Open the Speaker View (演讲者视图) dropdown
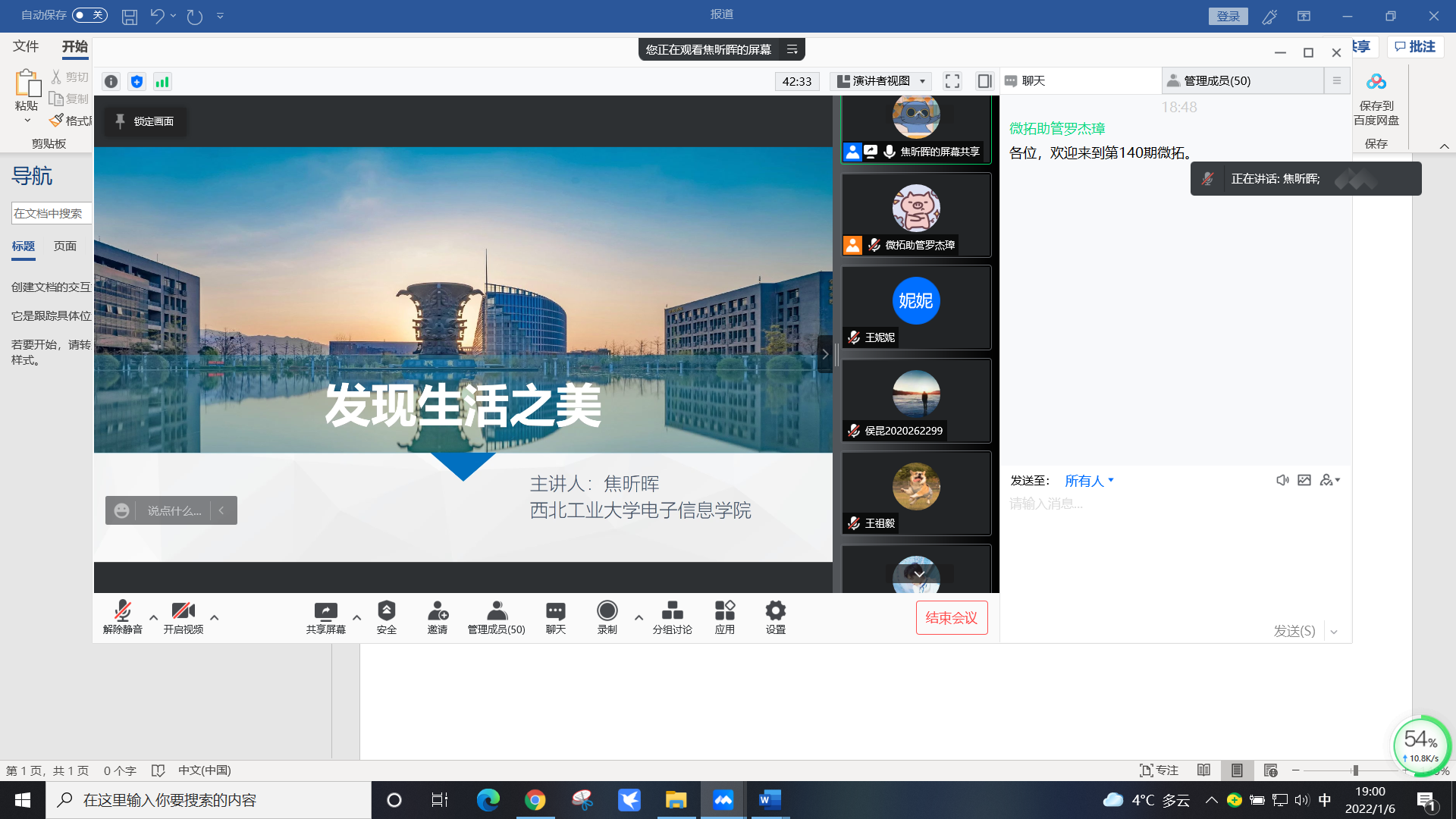 [x=883, y=81]
